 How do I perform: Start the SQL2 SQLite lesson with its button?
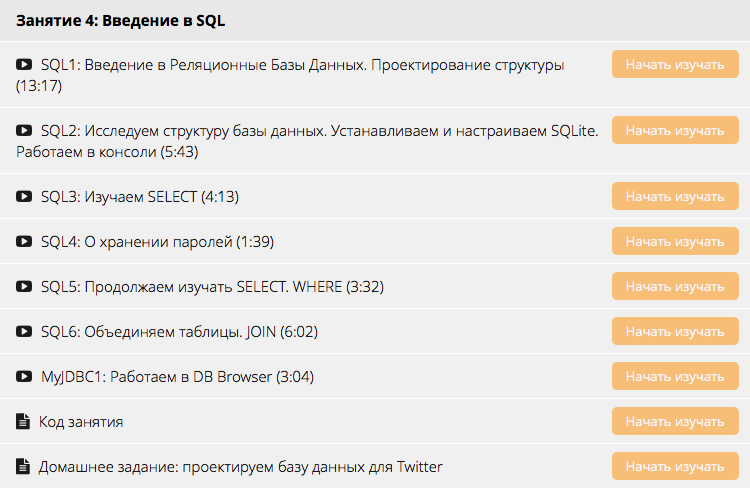click(x=668, y=131)
